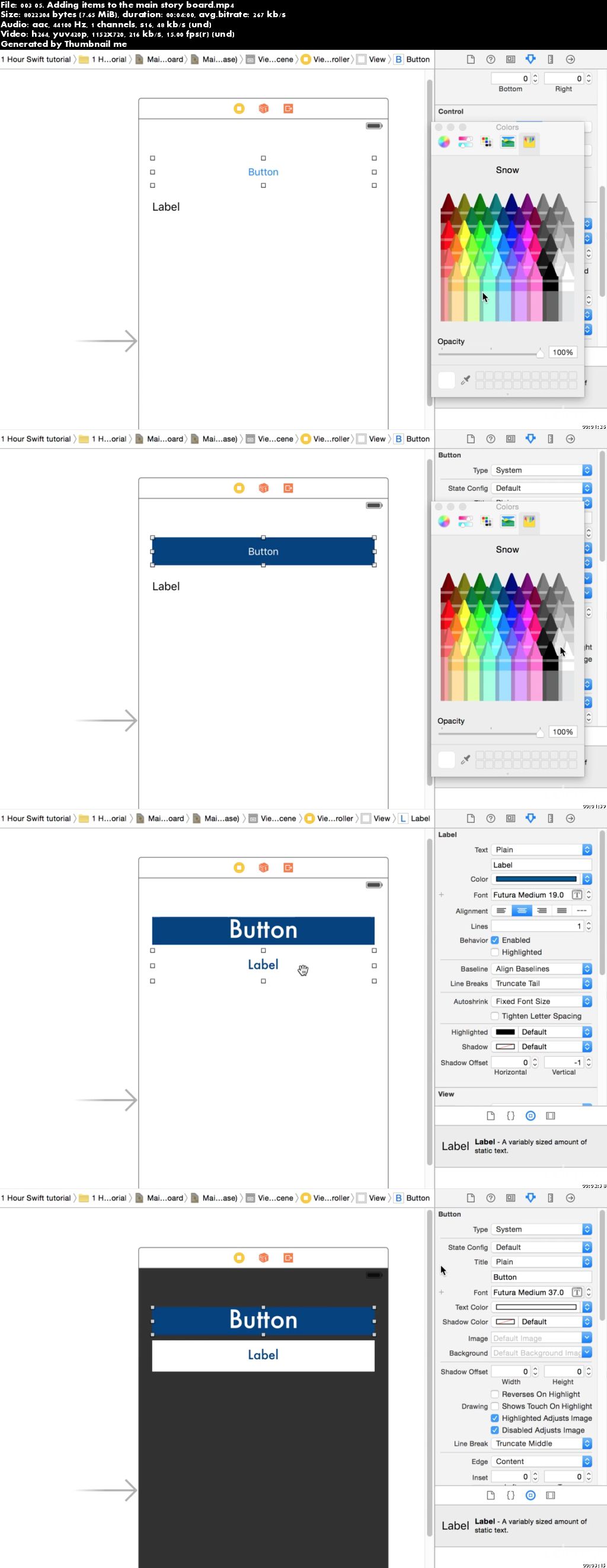Open Quick Help inspector icon above the Control section

coord(491,59)
